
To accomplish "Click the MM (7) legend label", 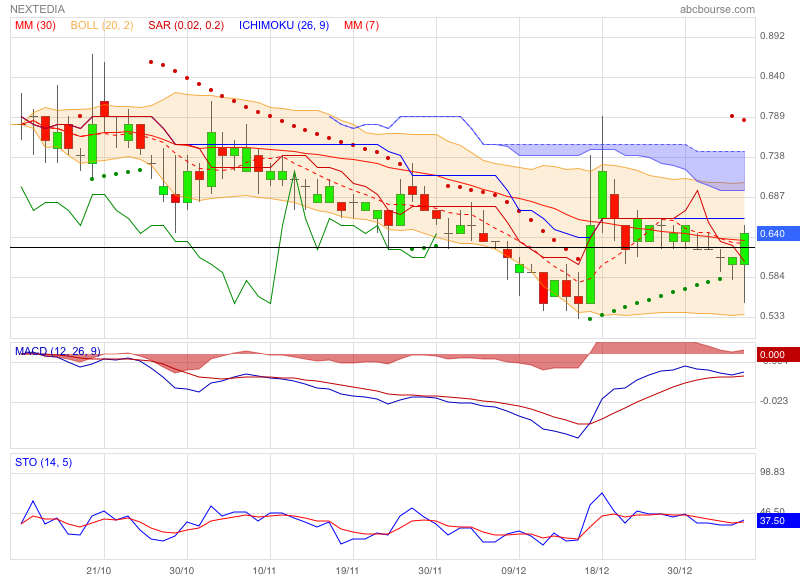I will point(361,25).
